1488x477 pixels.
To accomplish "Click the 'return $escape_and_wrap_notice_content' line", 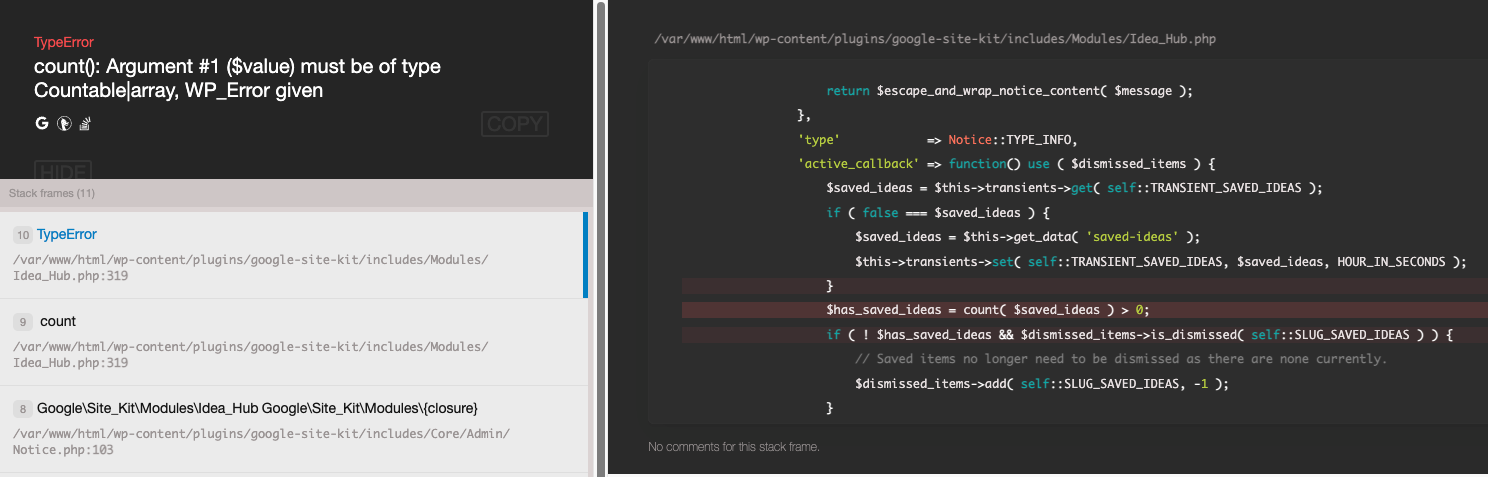I will pos(1010,91).
